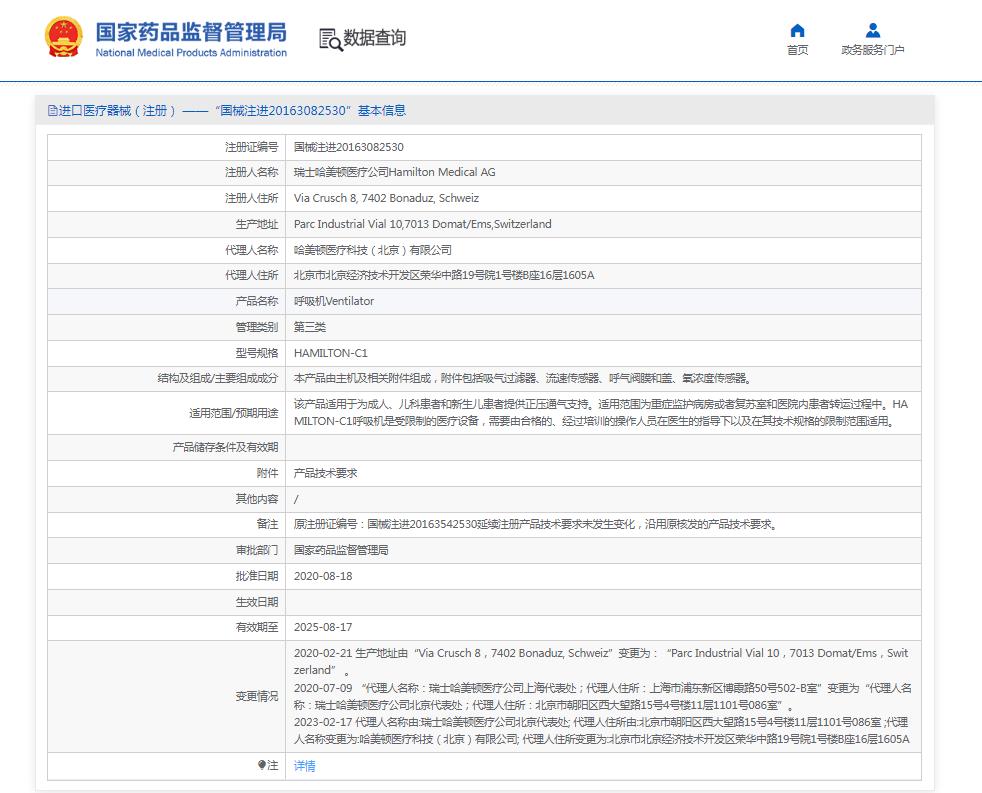Click the 数据查询 heading text

click(x=375, y=39)
